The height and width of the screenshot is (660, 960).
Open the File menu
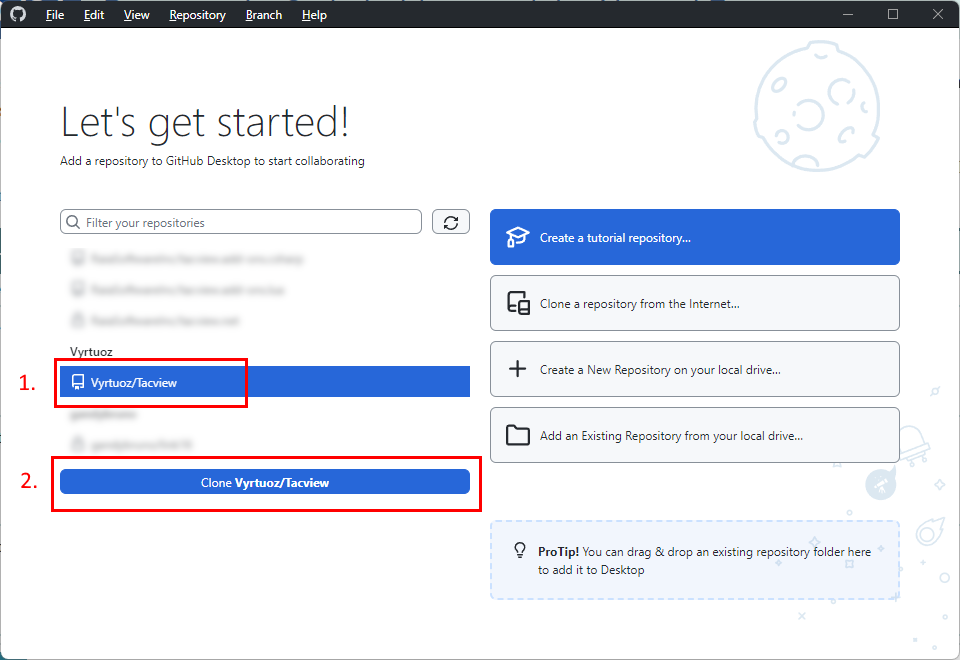tap(54, 15)
